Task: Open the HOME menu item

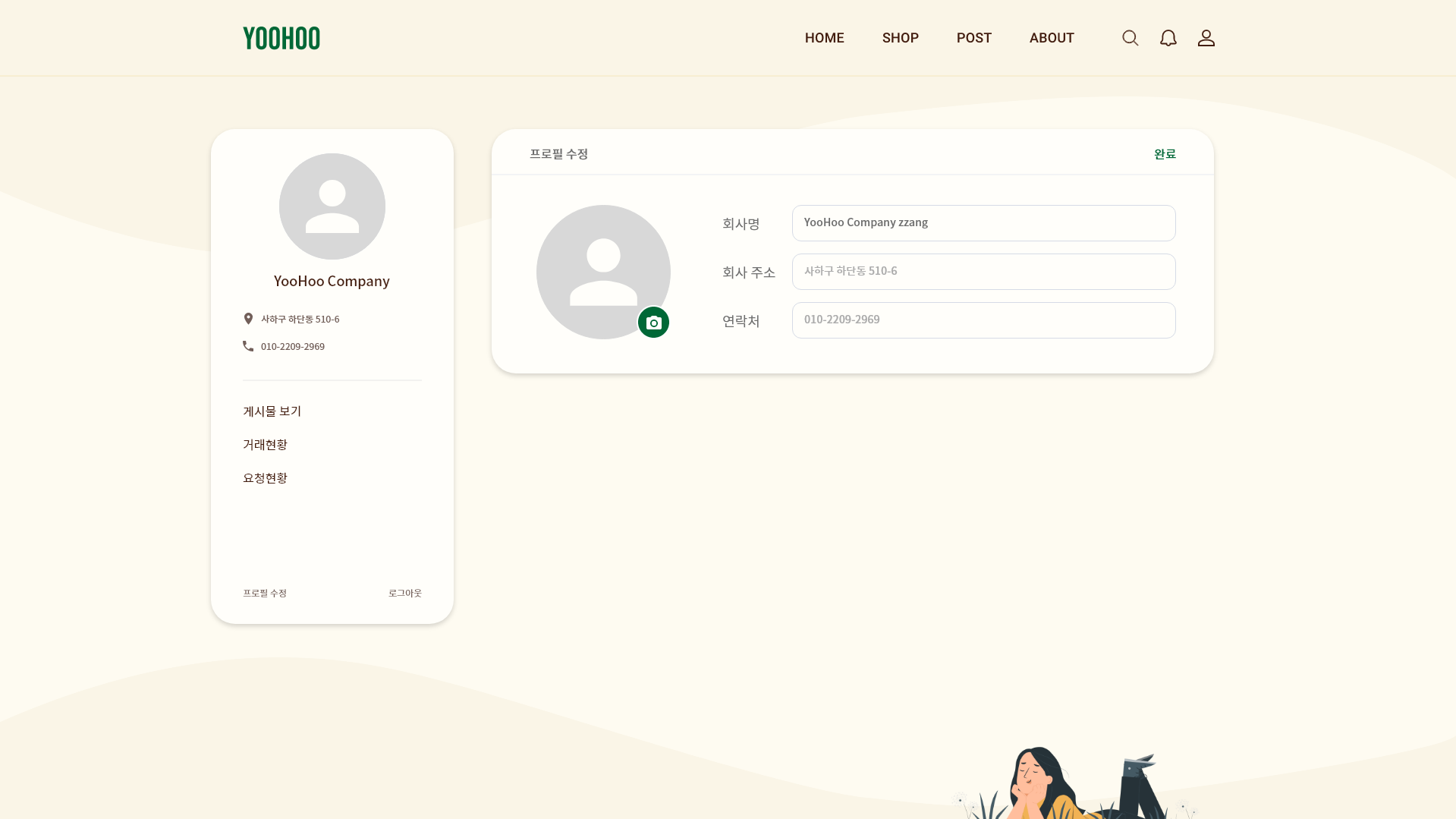Action: 824,37
